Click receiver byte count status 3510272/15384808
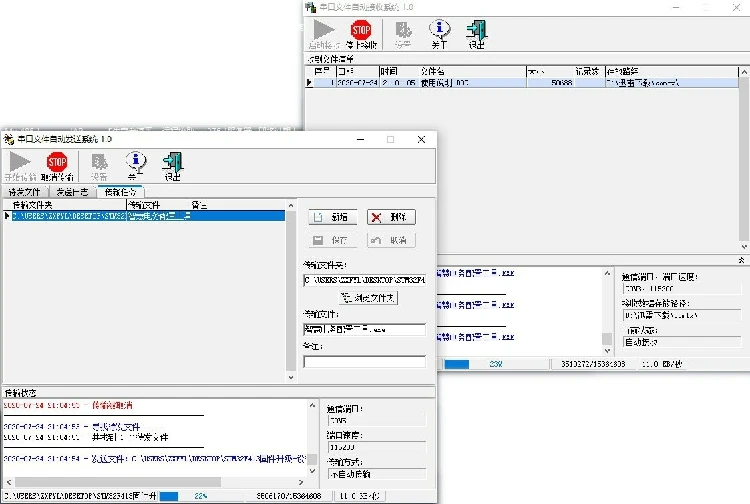 tap(593, 364)
